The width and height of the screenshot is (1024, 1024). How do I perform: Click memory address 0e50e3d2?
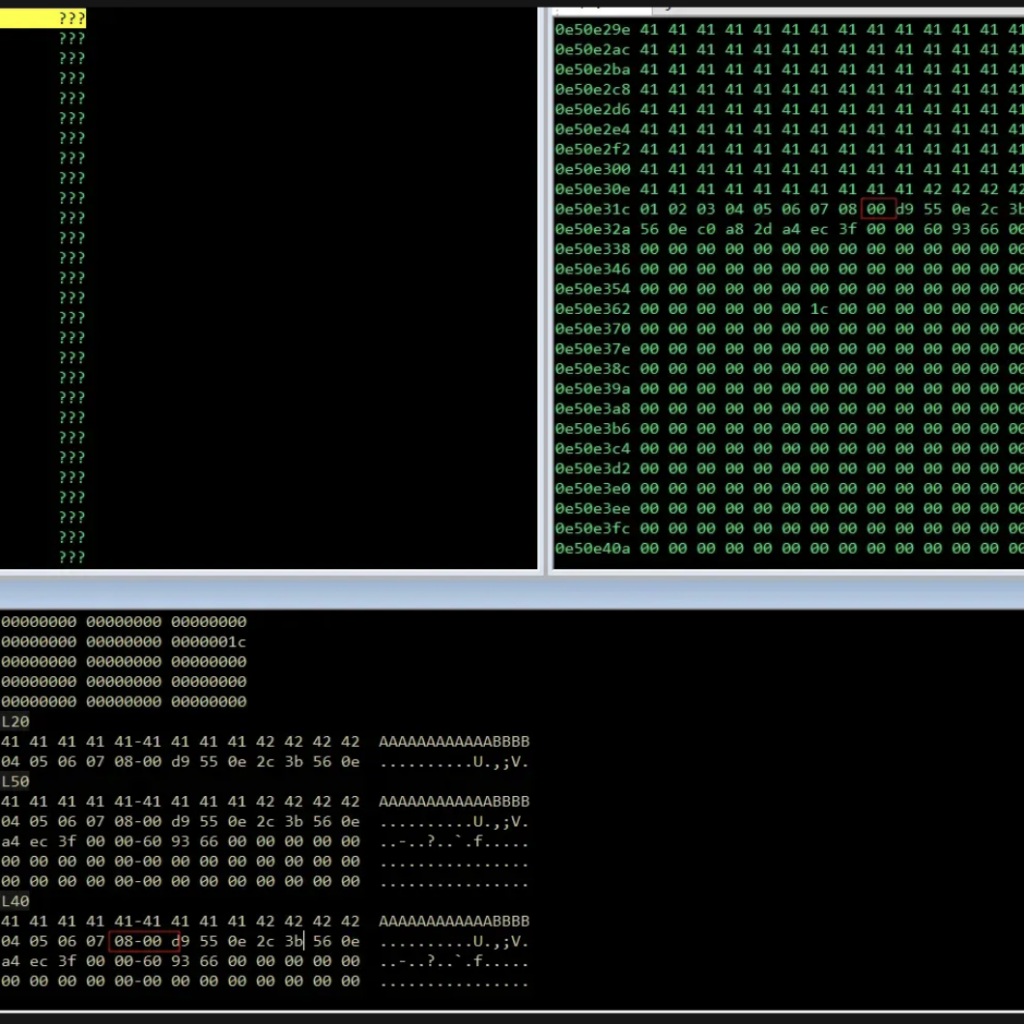coord(592,468)
